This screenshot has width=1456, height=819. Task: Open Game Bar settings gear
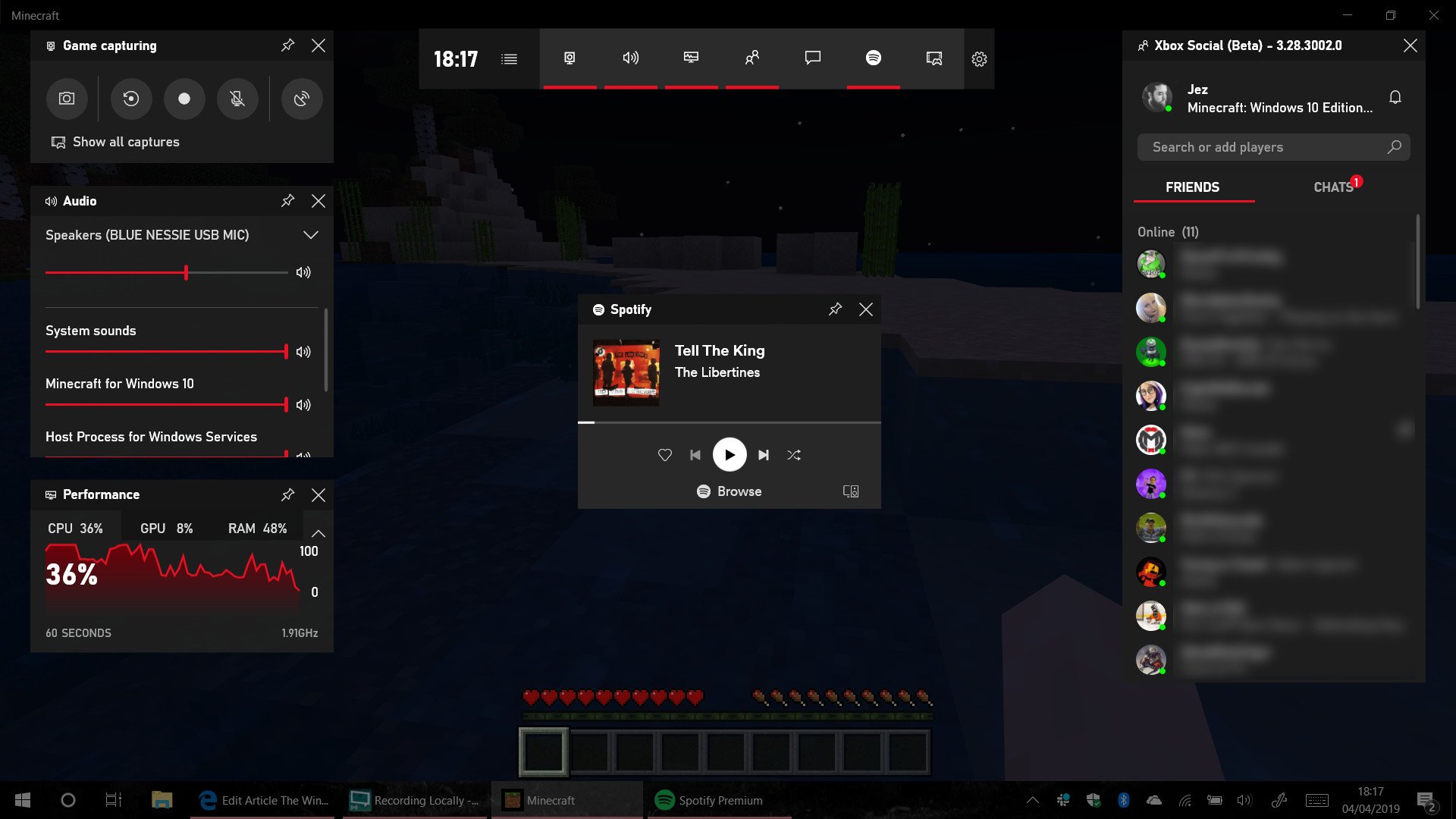(x=979, y=59)
